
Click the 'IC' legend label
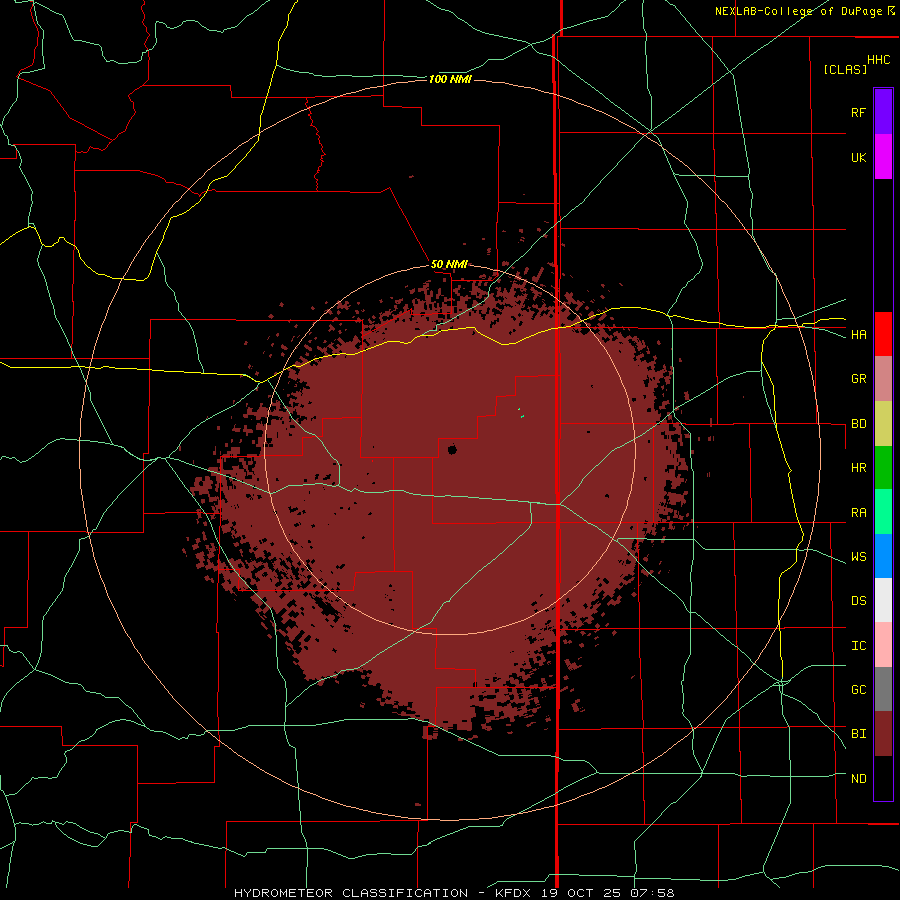coord(858,646)
